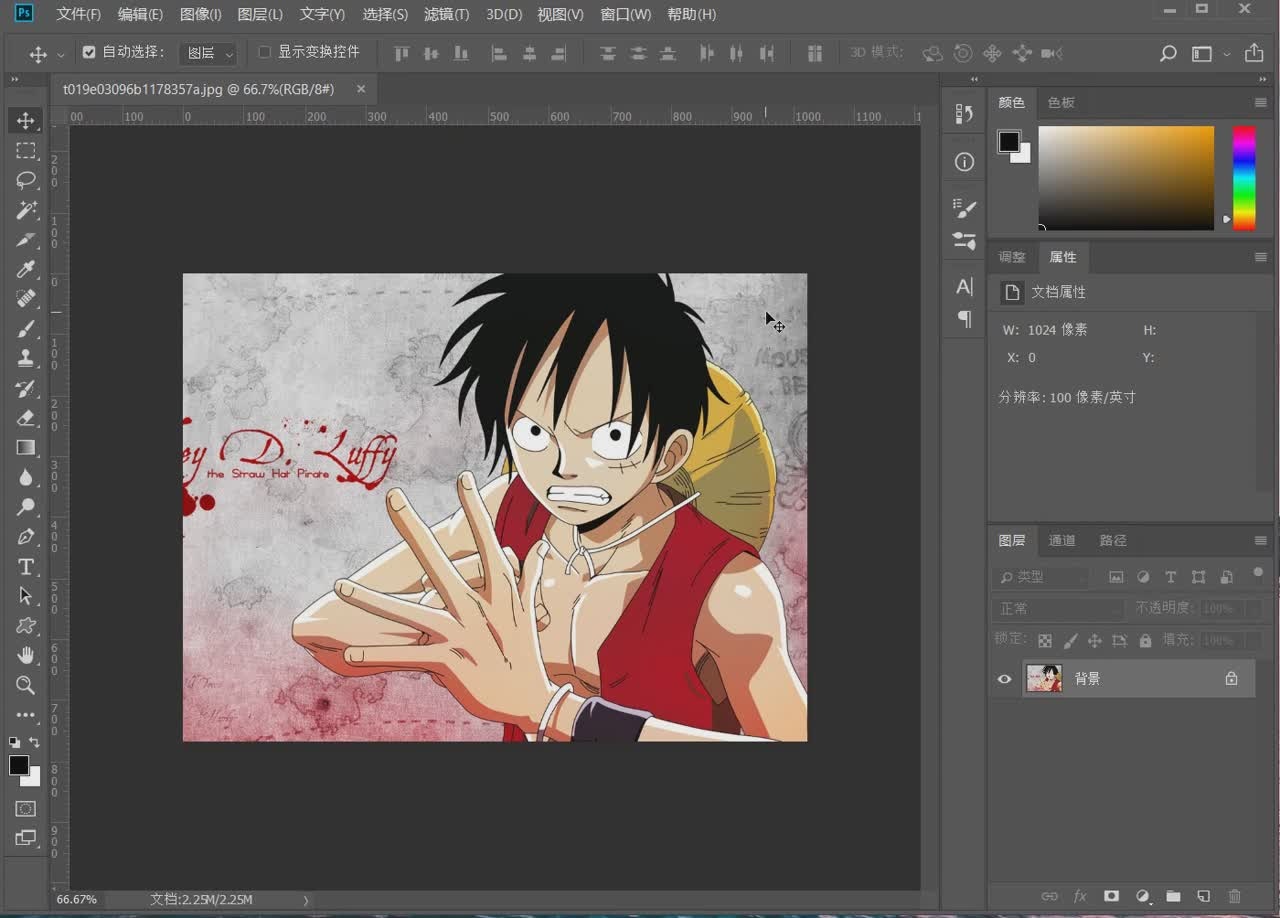The height and width of the screenshot is (918, 1280).
Task: Select the Eyedropper tool
Action: tap(26, 269)
